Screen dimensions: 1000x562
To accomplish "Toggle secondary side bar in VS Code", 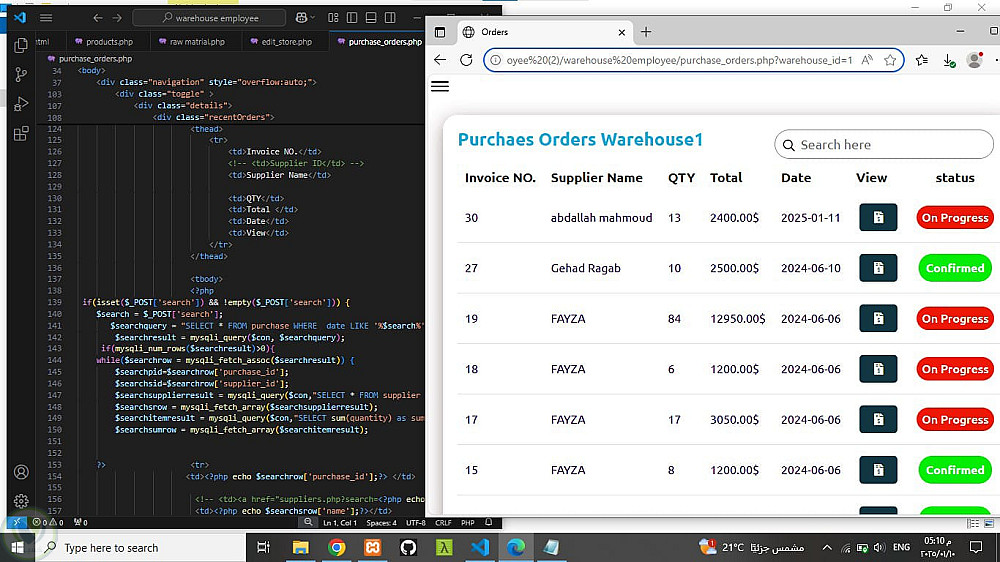I will 390,18.
